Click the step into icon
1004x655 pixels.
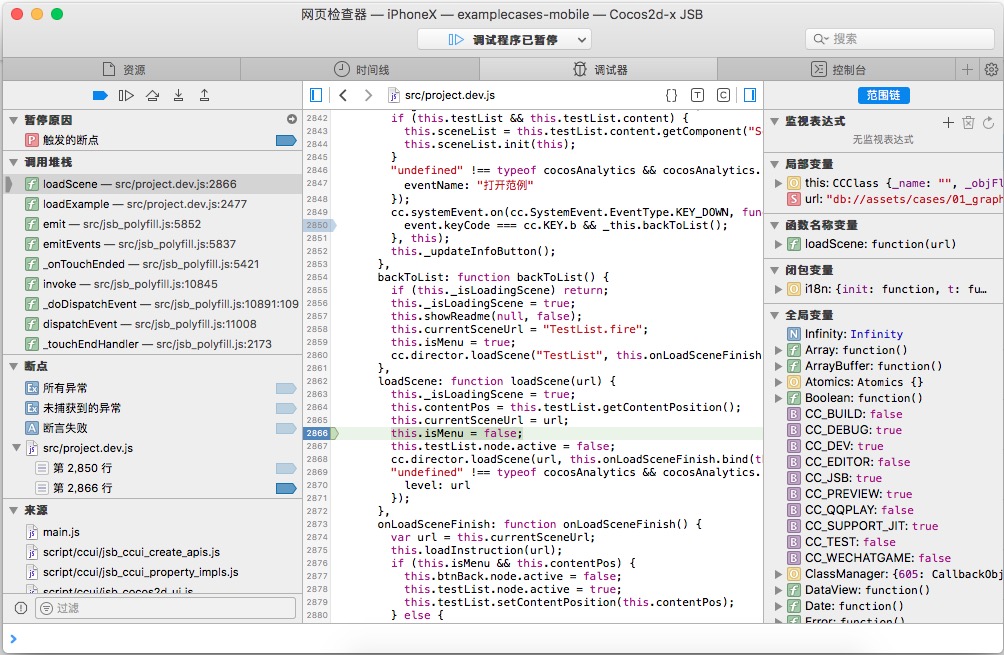click(179, 95)
